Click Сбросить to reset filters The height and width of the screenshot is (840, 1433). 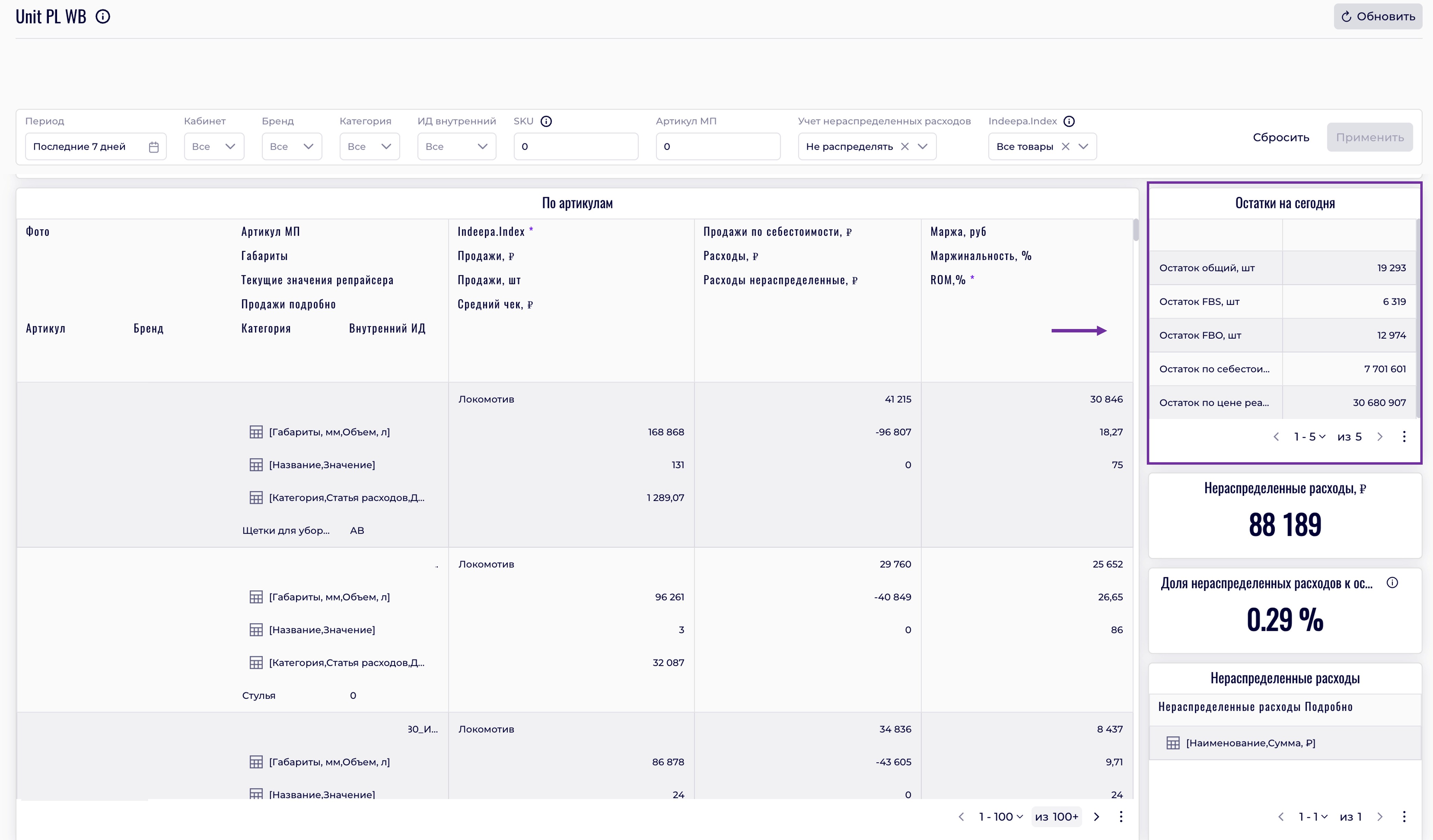(1280, 137)
